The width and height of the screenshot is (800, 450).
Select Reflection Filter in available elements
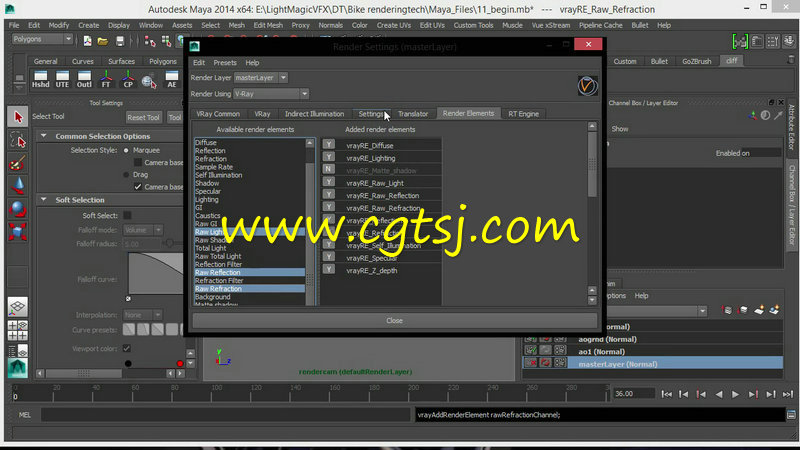[218, 264]
